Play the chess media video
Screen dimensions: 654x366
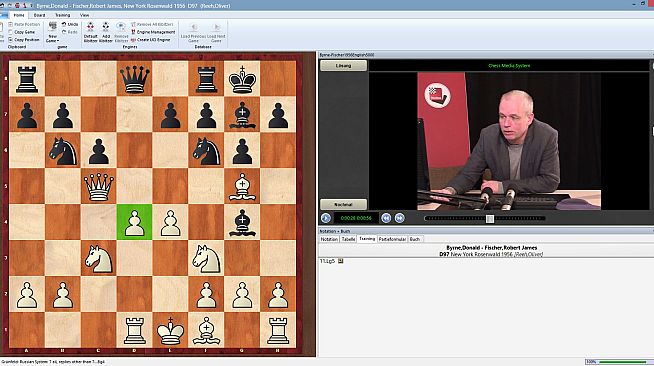326,218
